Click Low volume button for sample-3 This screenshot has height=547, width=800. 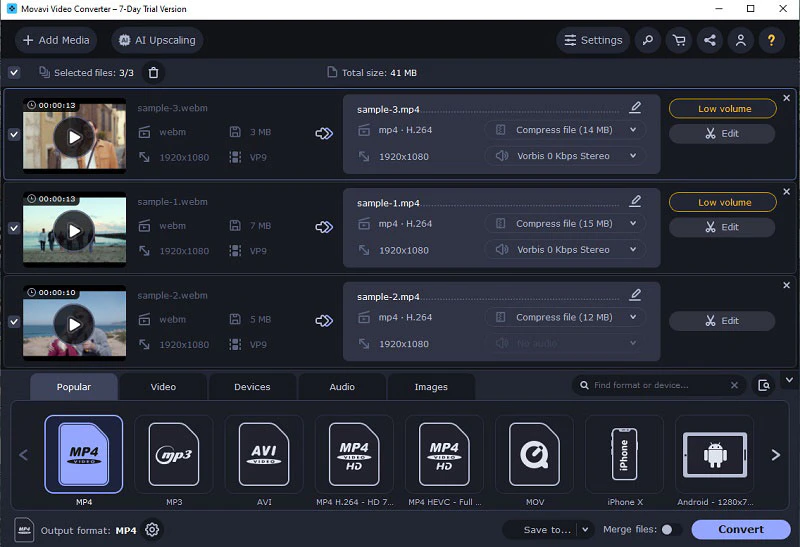pyautogui.click(x=723, y=109)
